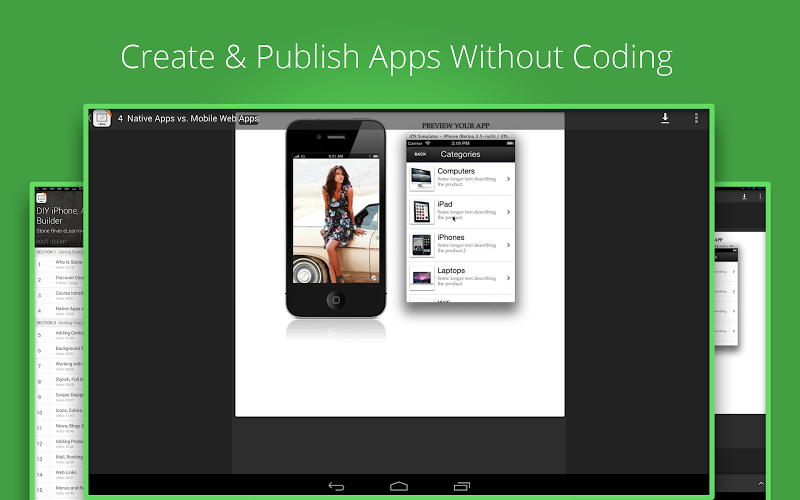Screen dimensions: 800x500
Task: Open lecture 12 Adding Products in left window
Action: pyautogui.click(x=59, y=443)
